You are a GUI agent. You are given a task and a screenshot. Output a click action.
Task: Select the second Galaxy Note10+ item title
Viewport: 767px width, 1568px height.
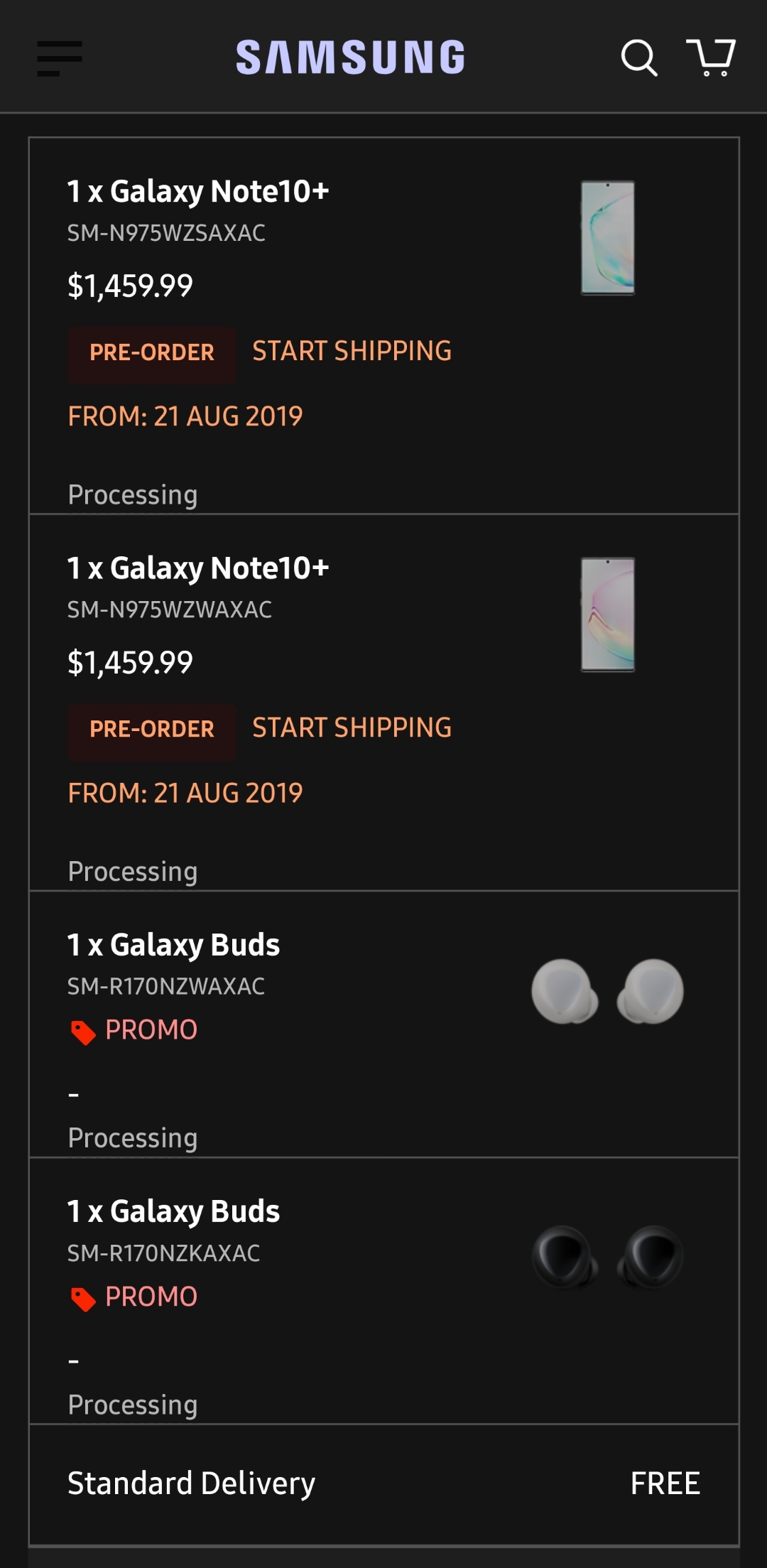click(x=198, y=568)
